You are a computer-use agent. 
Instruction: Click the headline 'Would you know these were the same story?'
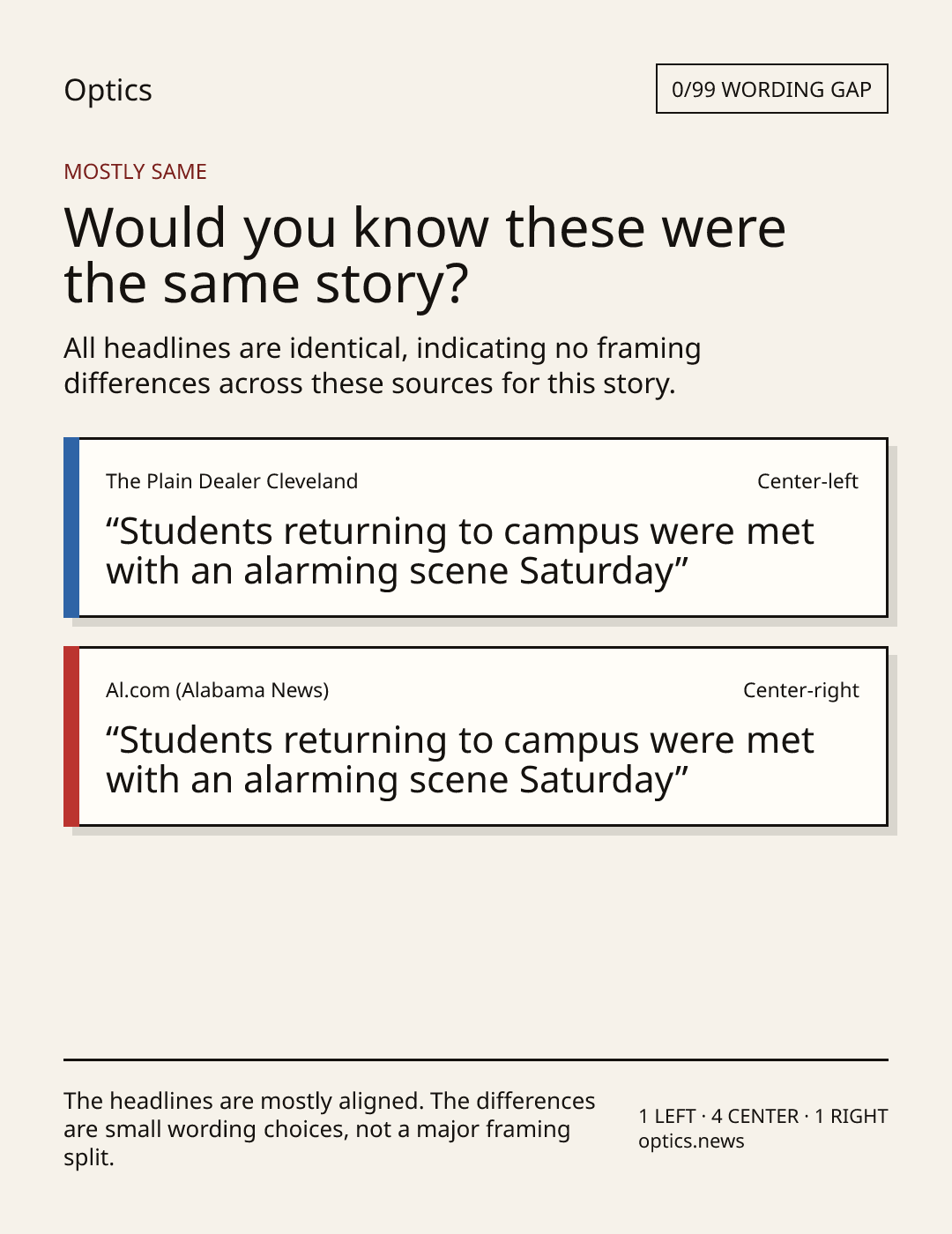click(x=425, y=255)
